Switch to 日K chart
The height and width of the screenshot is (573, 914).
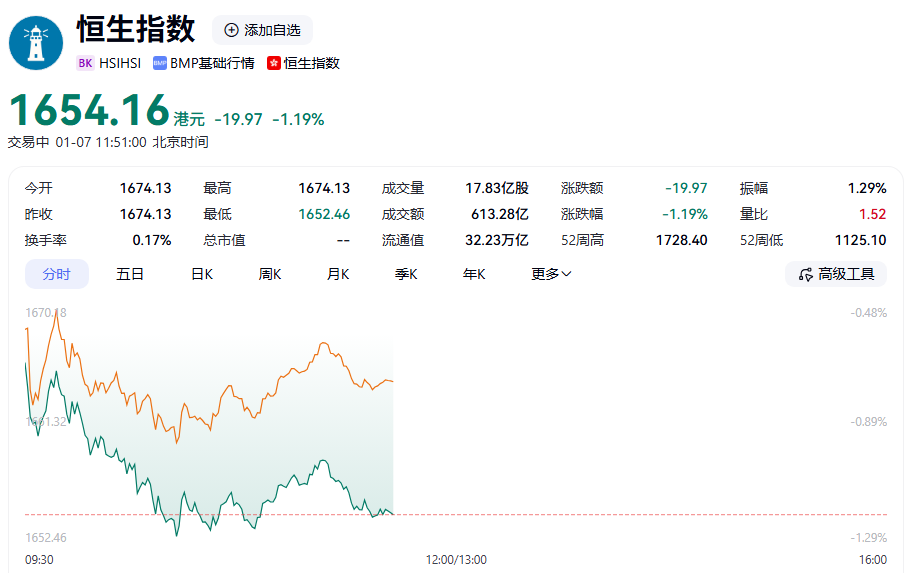pyautogui.click(x=202, y=274)
